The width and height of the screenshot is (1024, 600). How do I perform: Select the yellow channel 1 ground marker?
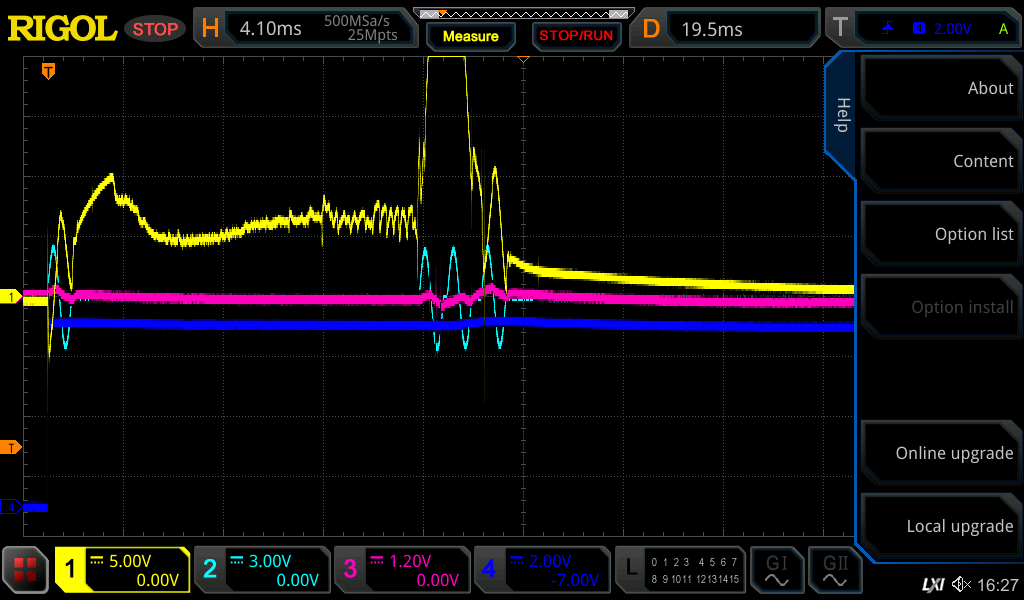(10, 297)
